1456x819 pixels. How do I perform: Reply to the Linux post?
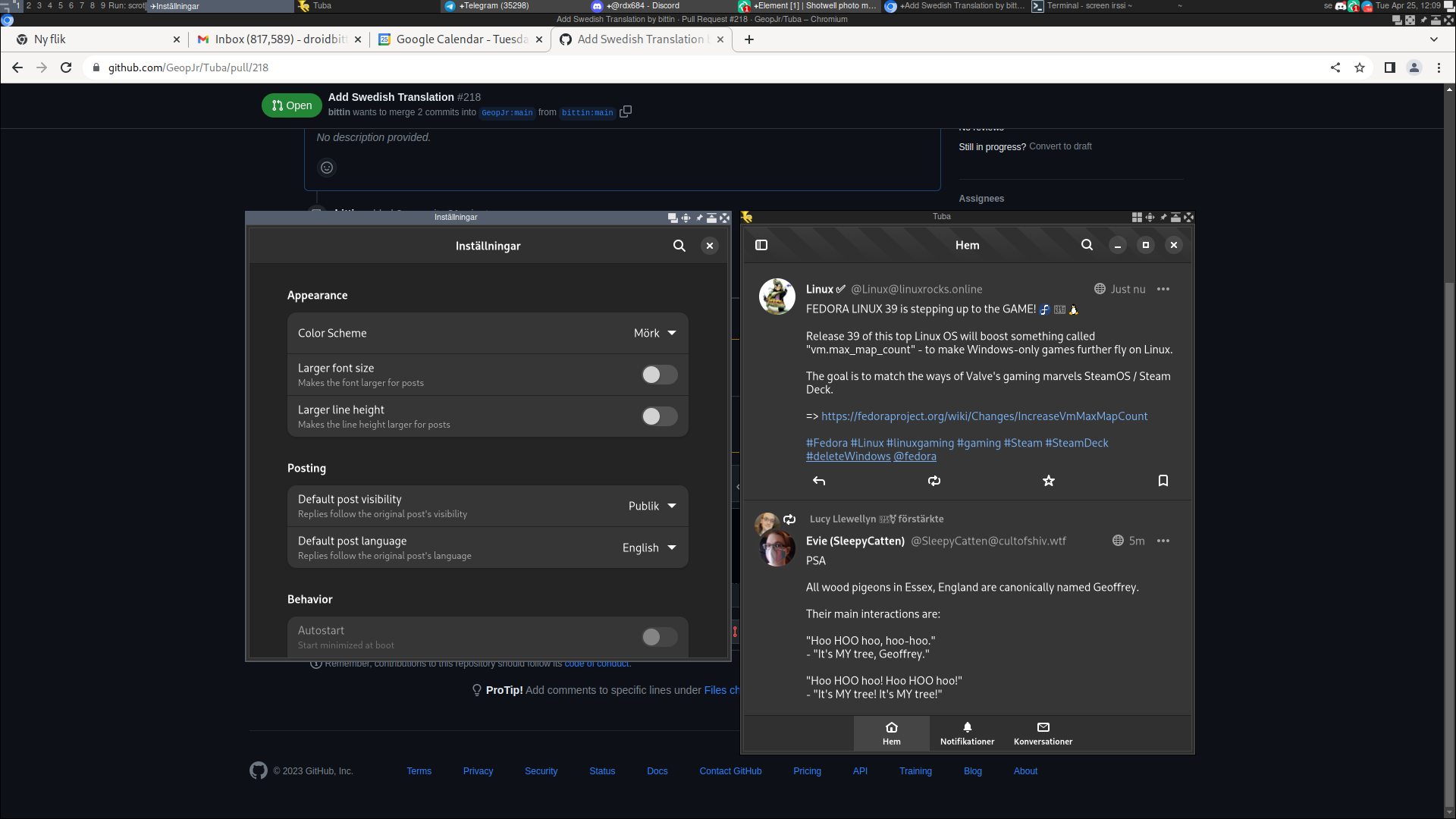(x=818, y=480)
